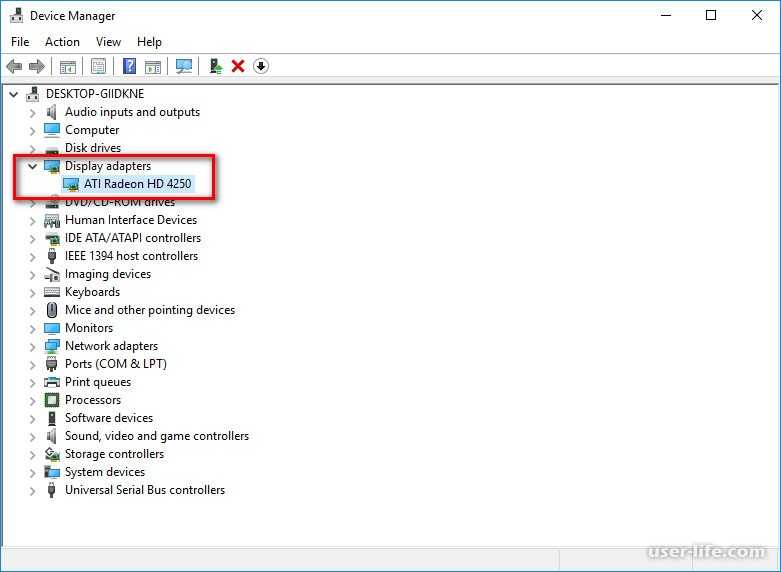Select the Disk drives label
The height and width of the screenshot is (572, 781).
coord(93,148)
